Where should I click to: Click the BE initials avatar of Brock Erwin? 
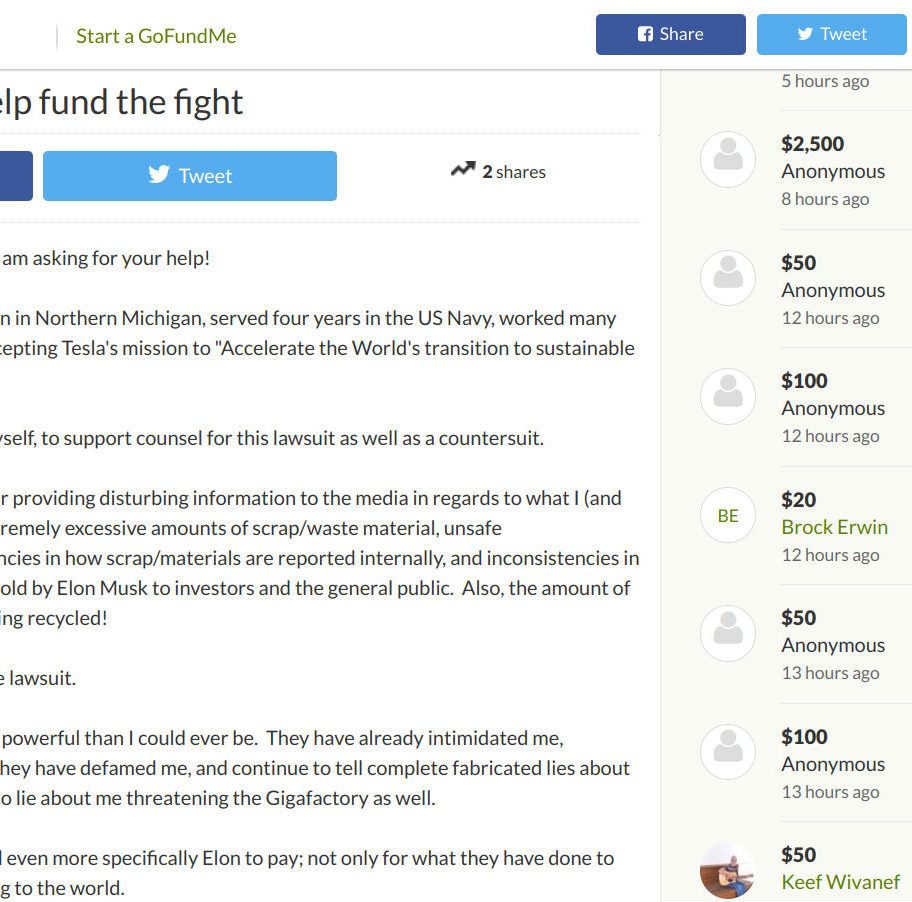(x=728, y=515)
